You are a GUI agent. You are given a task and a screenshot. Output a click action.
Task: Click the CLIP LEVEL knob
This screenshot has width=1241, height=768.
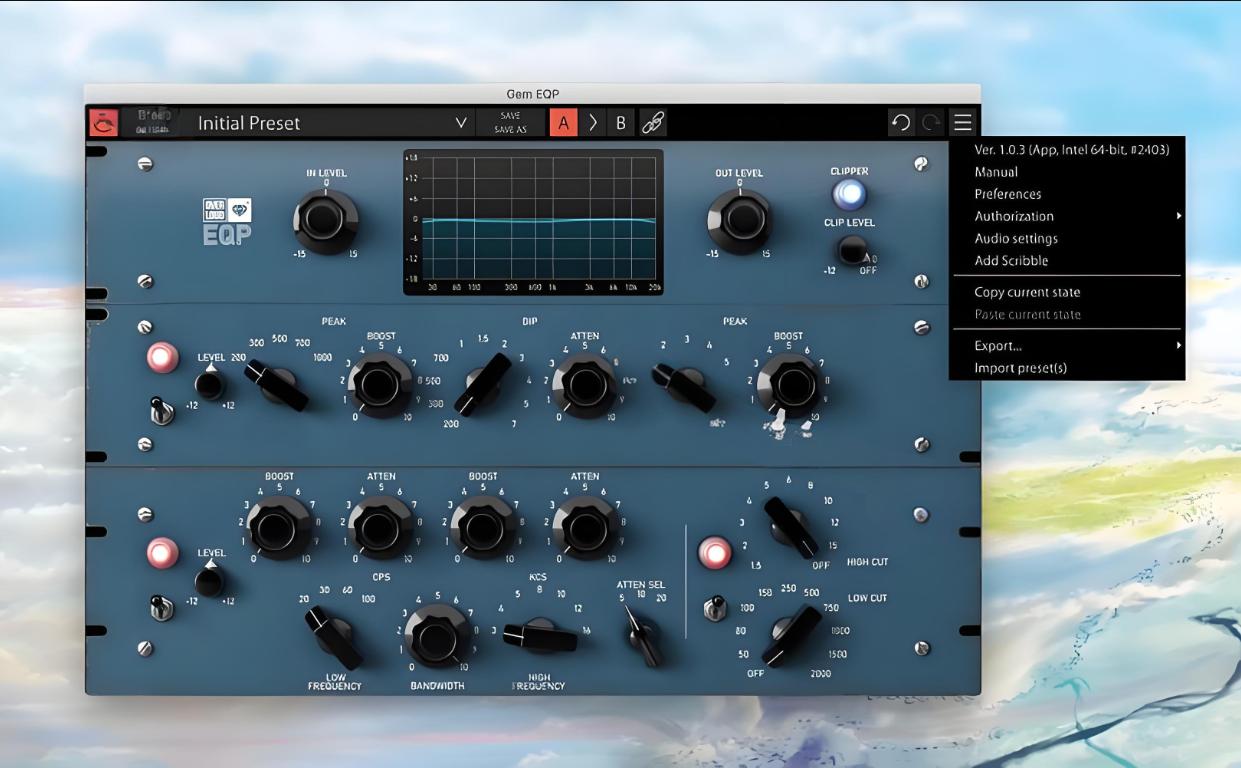[852, 250]
